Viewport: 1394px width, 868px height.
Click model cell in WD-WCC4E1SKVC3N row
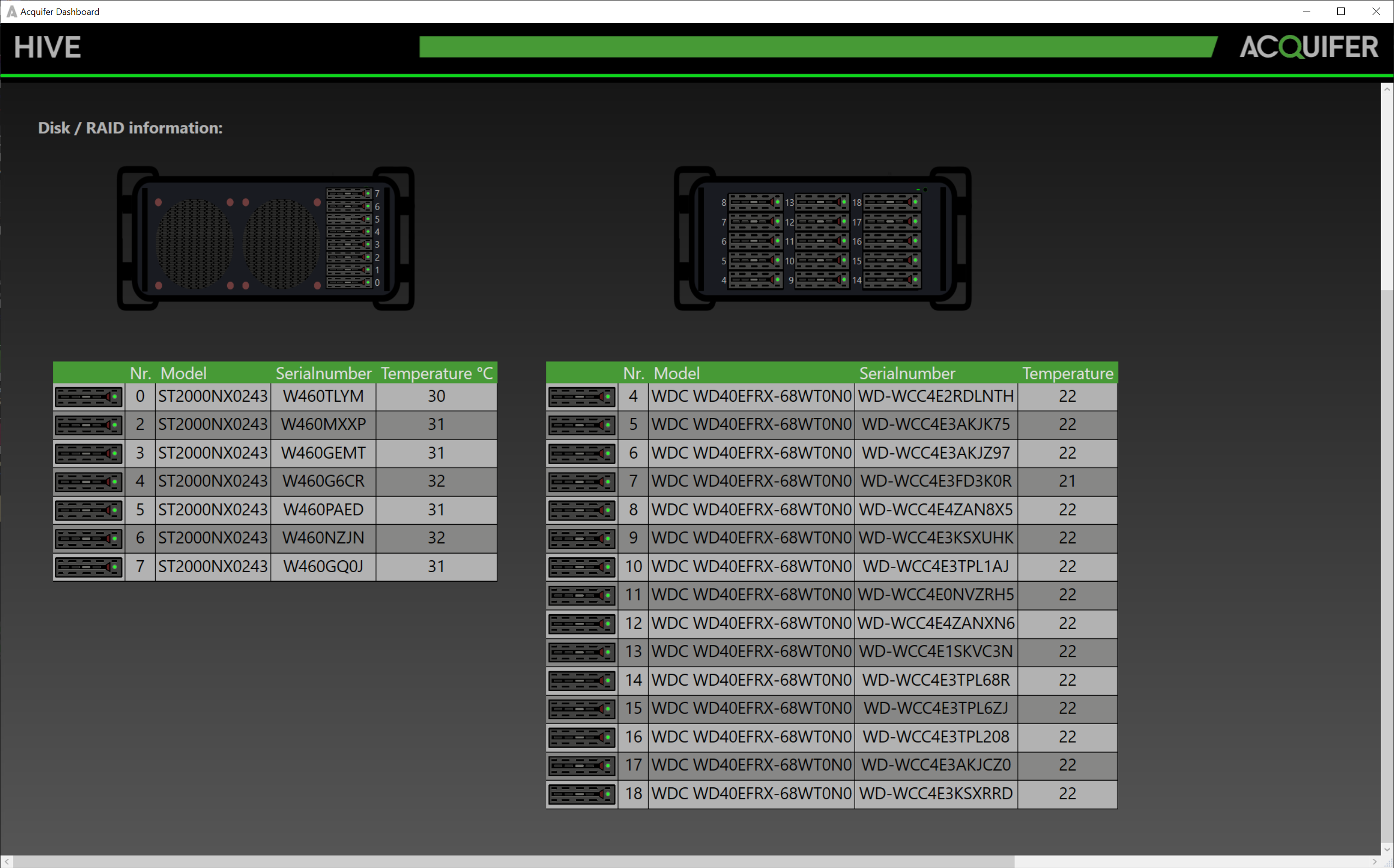tap(752, 652)
